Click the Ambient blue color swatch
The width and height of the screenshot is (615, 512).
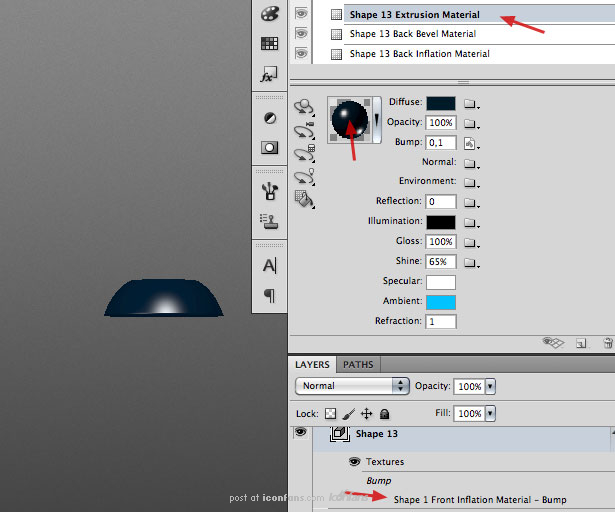point(441,302)
